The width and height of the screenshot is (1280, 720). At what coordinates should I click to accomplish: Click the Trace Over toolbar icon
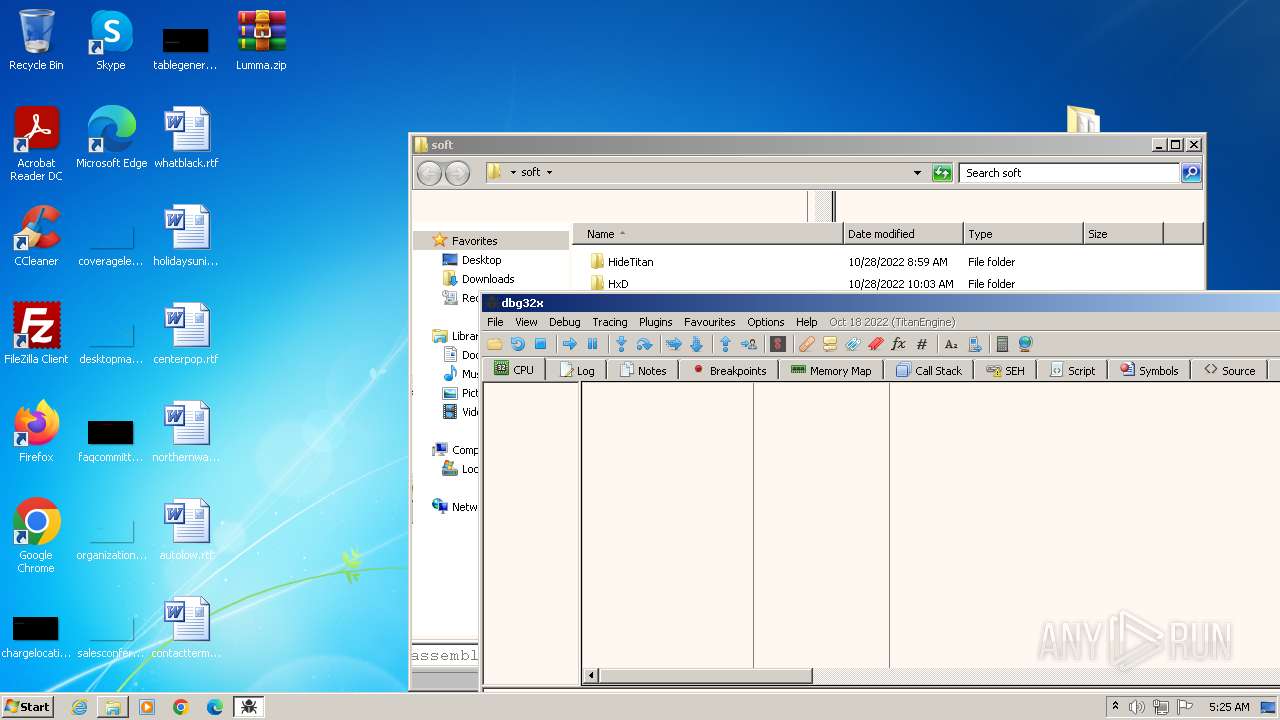697,344
